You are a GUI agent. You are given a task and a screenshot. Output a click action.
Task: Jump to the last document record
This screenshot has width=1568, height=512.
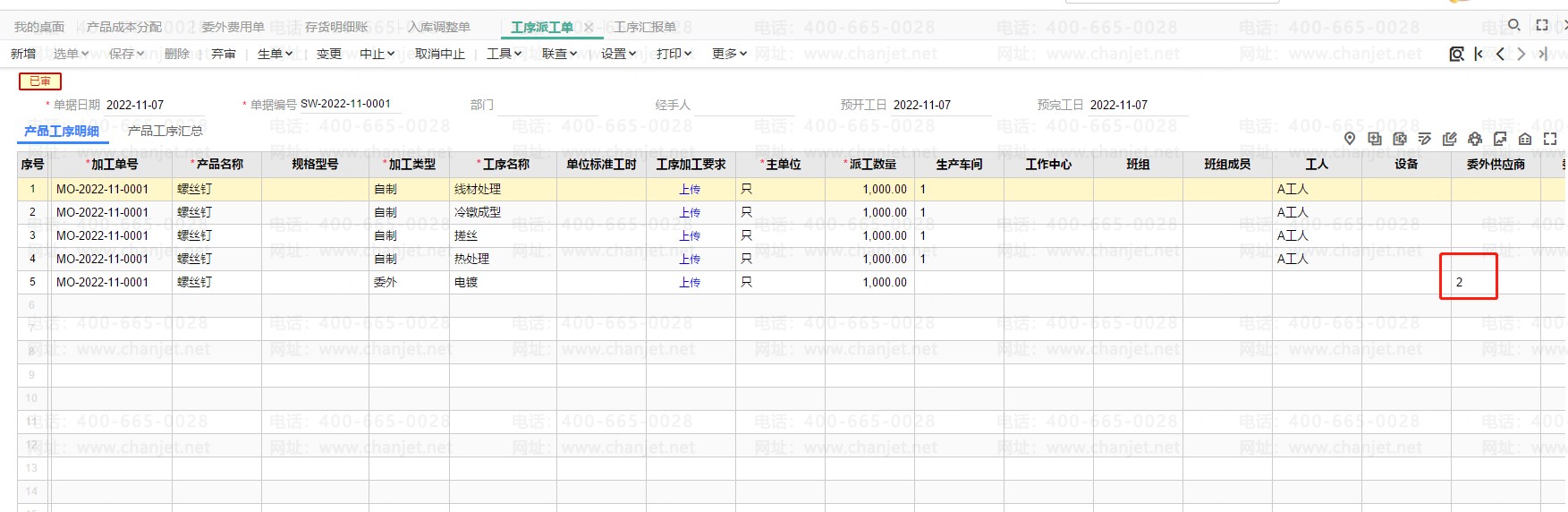(1543, 54)
